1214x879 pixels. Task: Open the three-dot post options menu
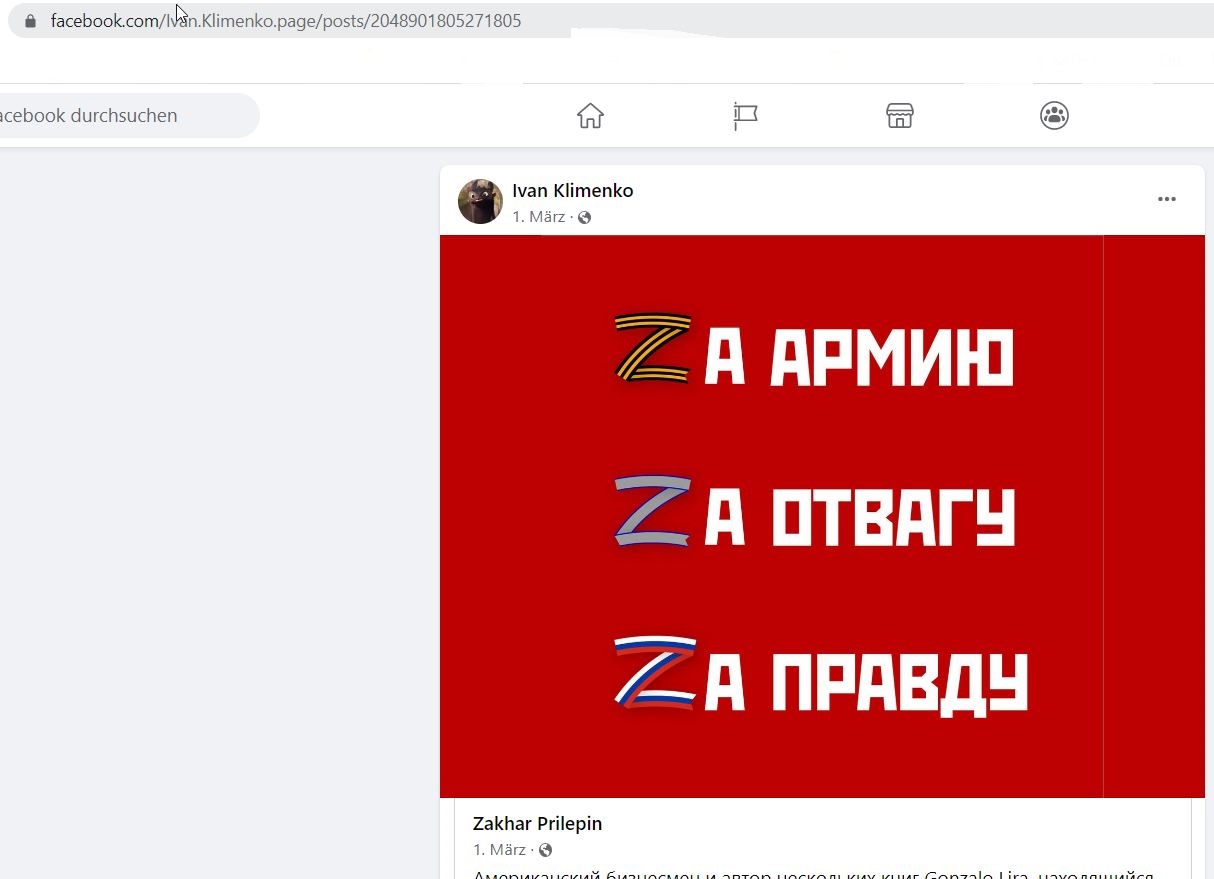click(1167, 199)
